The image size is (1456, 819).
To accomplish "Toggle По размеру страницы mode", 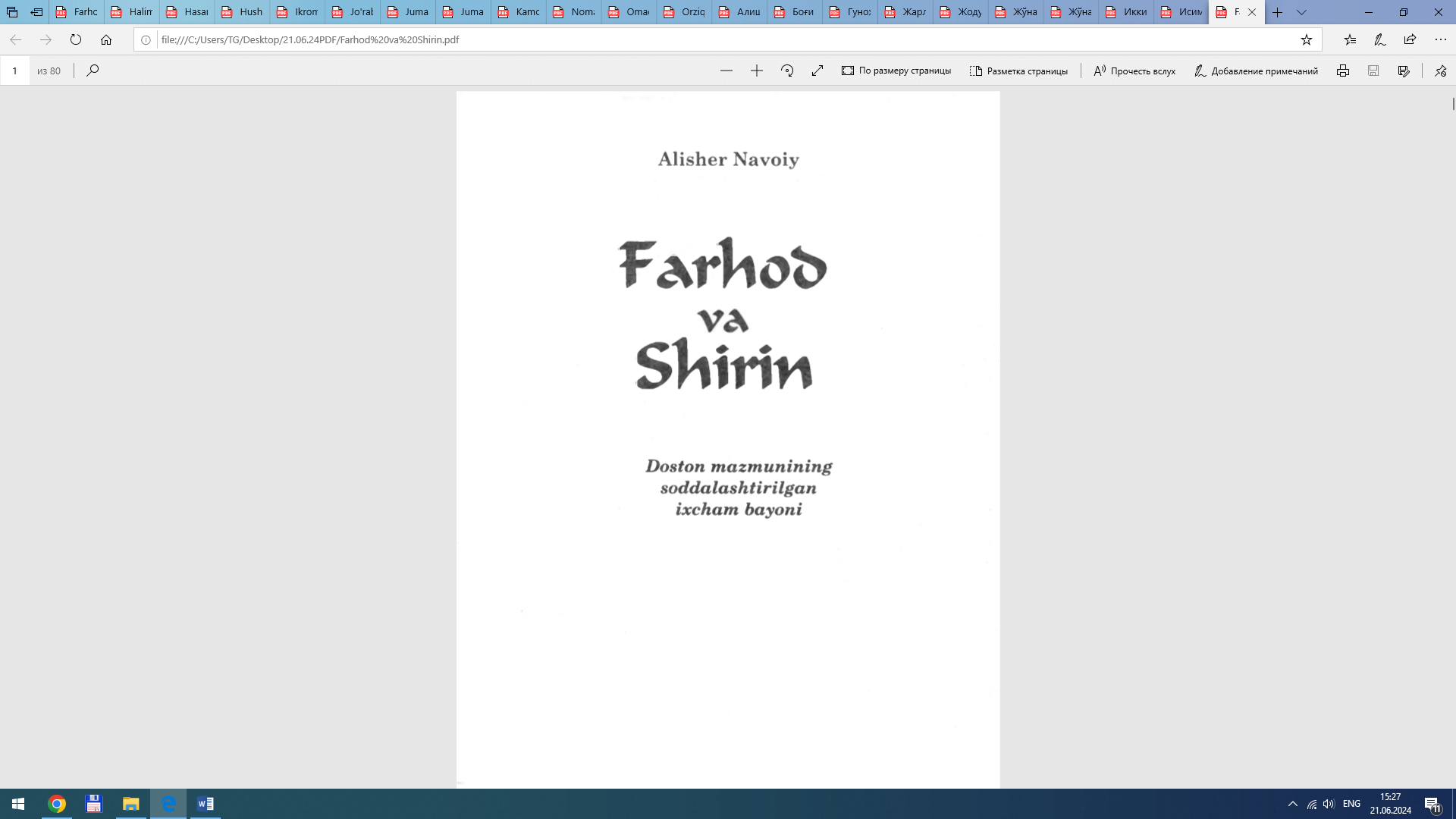I will (897, 71).
